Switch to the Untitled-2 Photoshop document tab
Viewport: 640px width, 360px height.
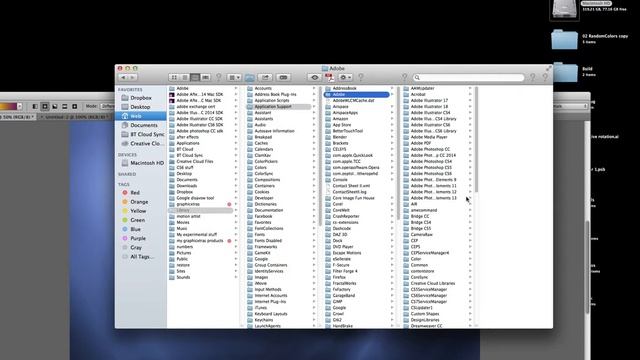76,117
